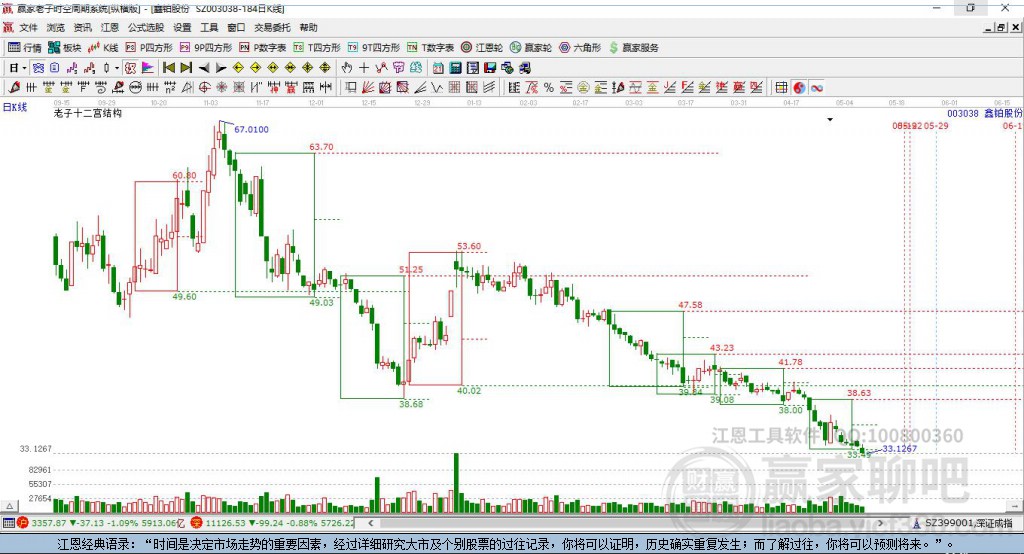The width and height of the screenshot is (1024, 554).
Task: Select the crosshair cursor tool
Action: coord(364,68)
